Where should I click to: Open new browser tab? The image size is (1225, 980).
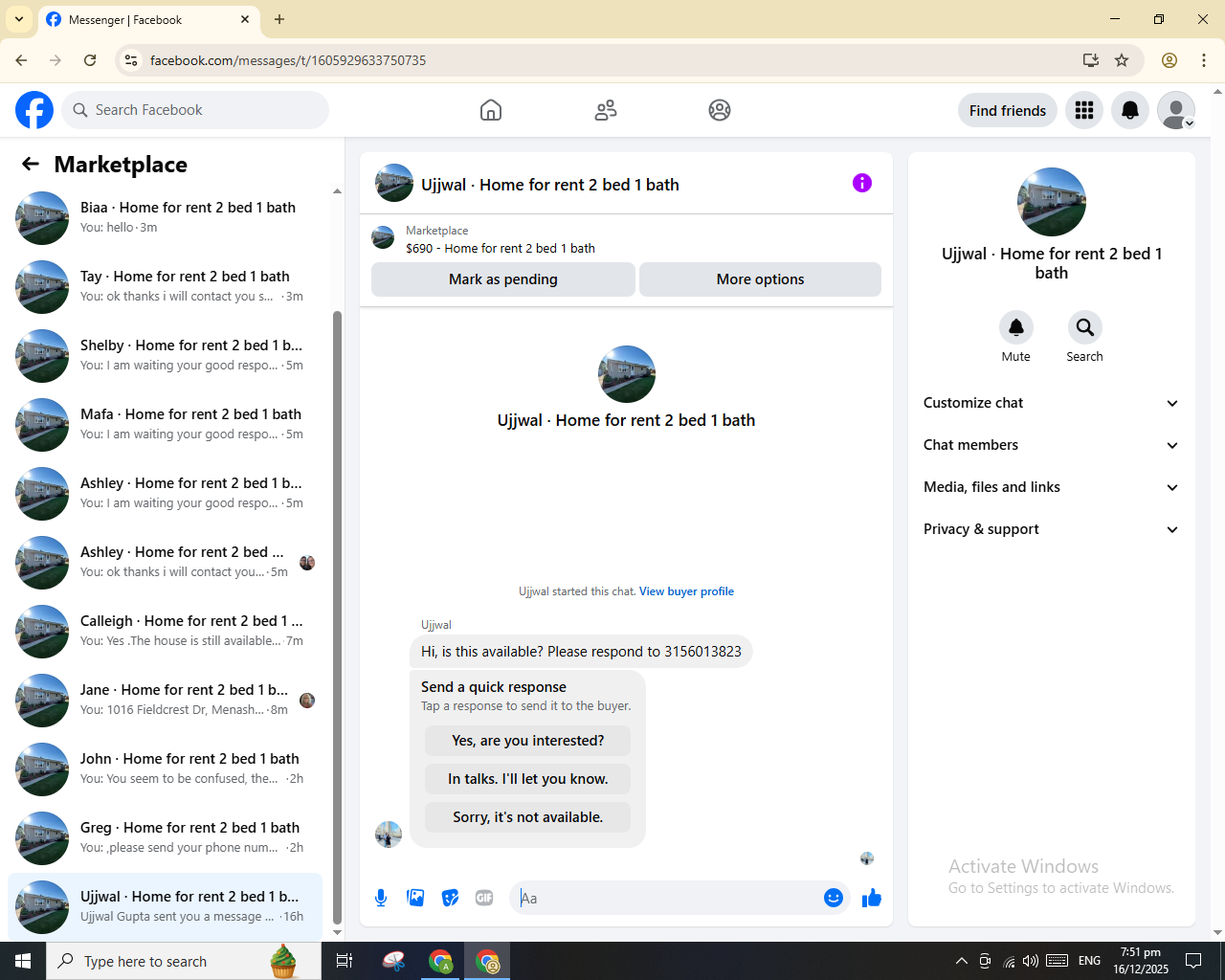click(279, 19)
